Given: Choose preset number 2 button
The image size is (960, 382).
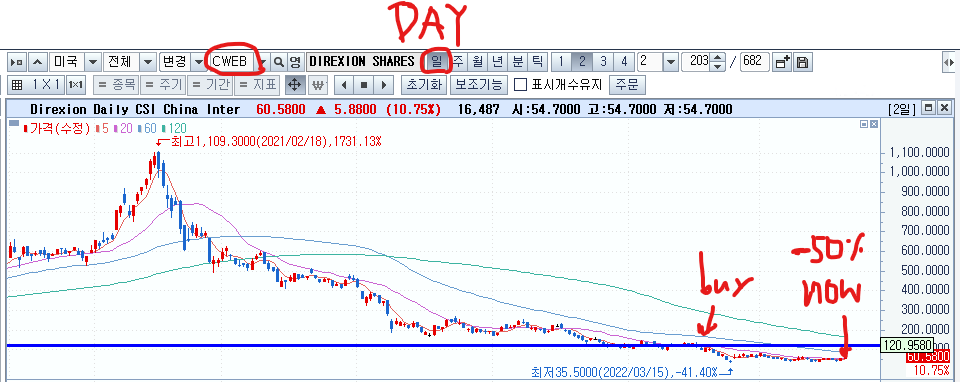Looking at the screenshot, I should (x=582, y=61).
